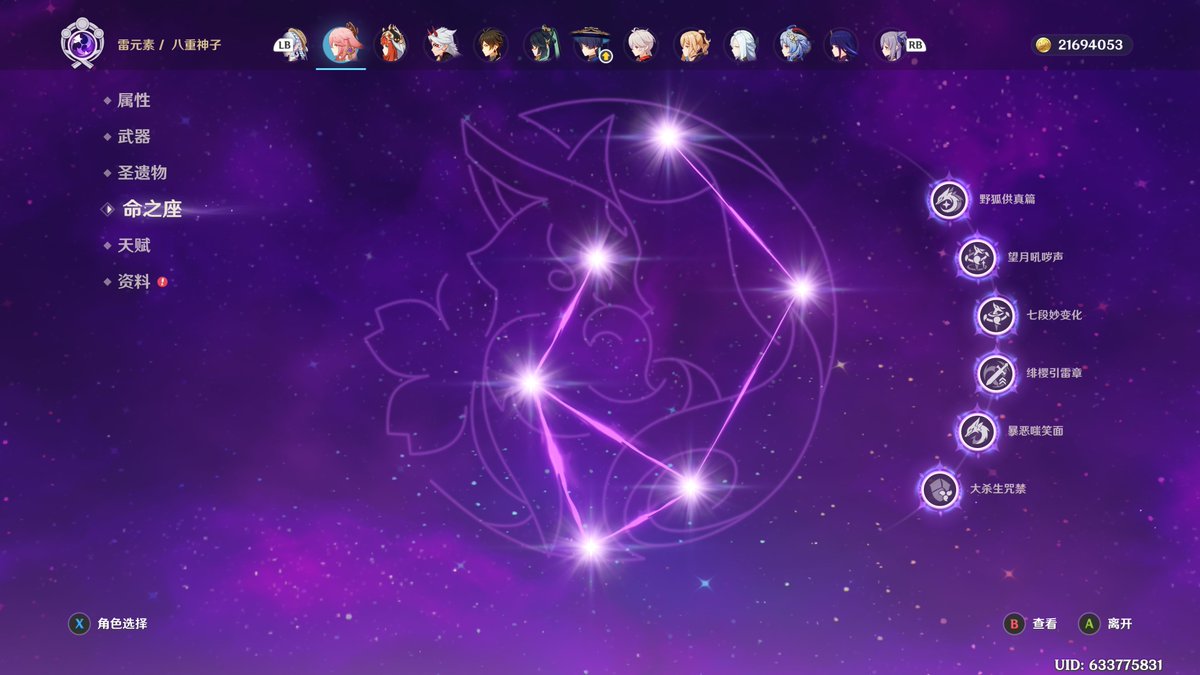Select the hat-wearing portrait beside LB
The width and height of the screenshot is (1200, 675).
point(294,45)
